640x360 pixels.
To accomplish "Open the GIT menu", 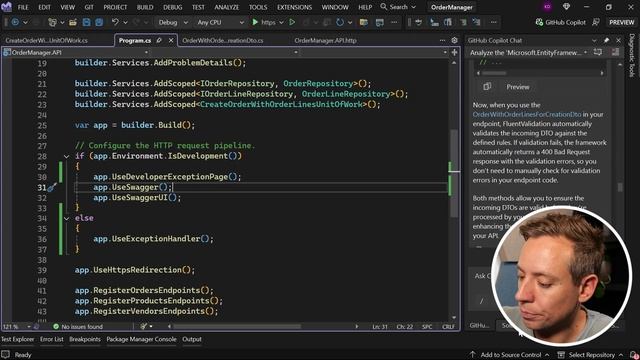I will 89,7.
